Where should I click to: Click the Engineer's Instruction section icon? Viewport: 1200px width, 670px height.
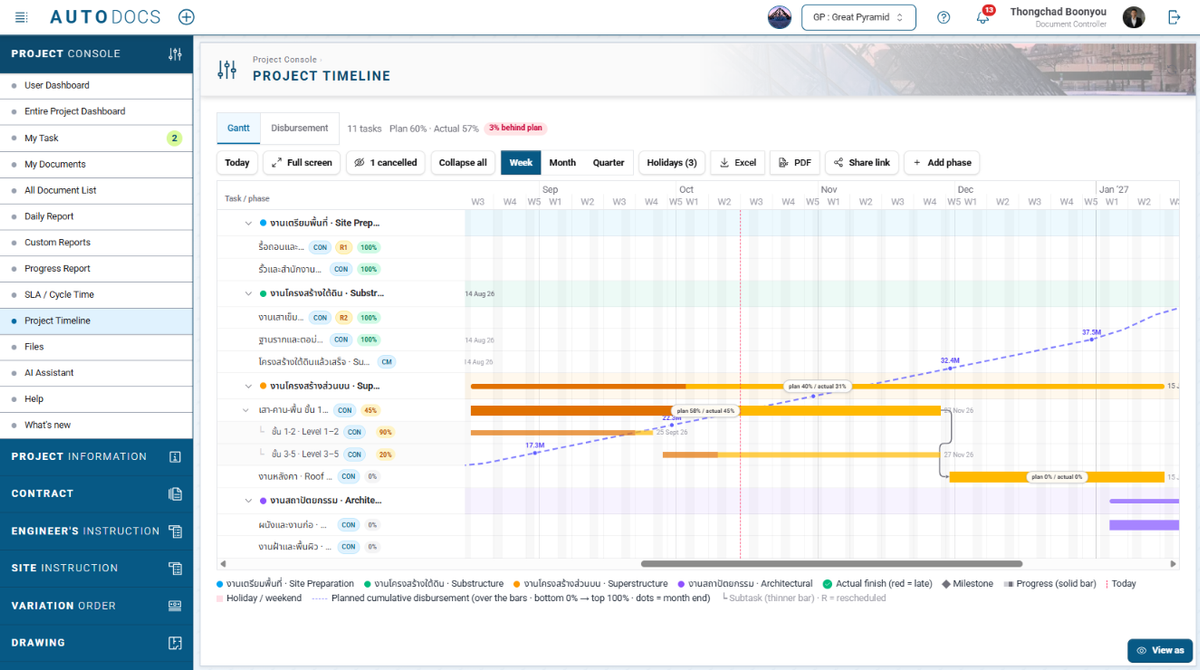pyautogui.click(x=175, y=531)
